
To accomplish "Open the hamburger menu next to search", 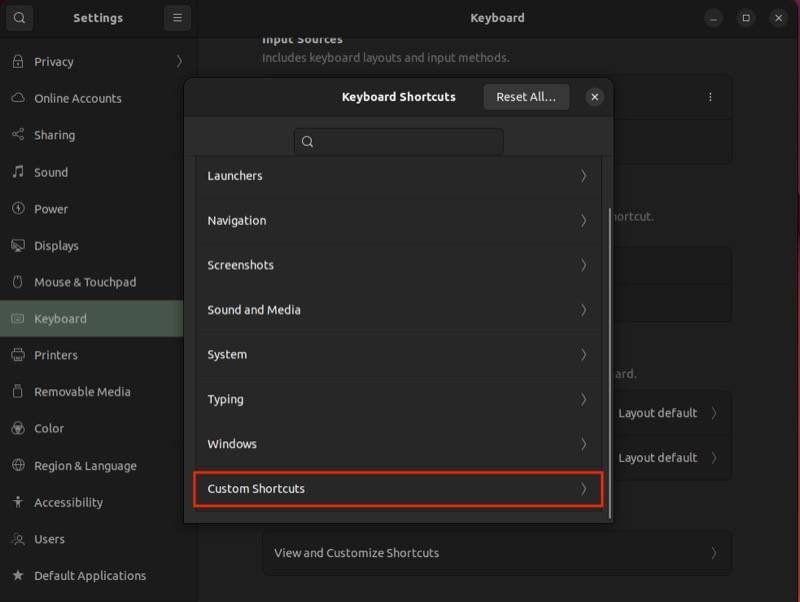I will click(x=176, y=17).
